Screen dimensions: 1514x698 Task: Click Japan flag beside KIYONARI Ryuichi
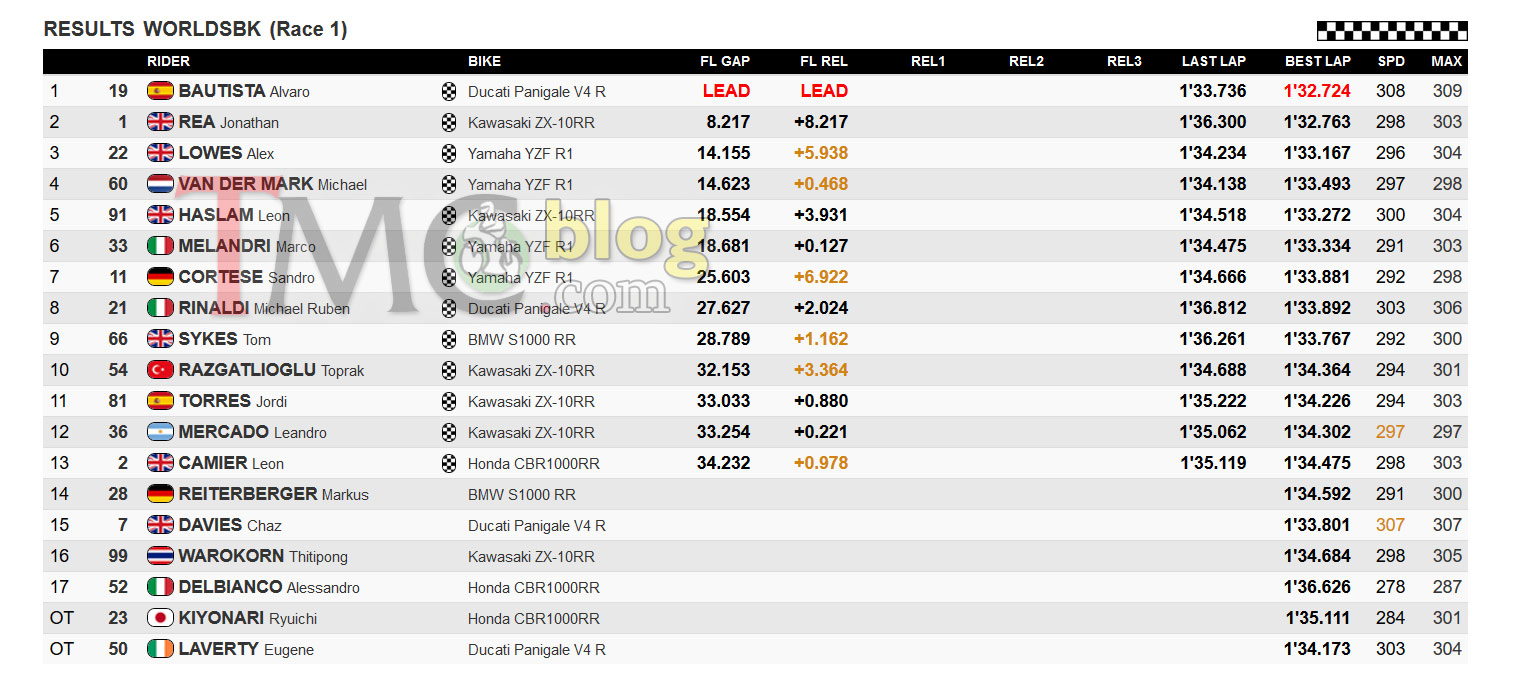160,618
